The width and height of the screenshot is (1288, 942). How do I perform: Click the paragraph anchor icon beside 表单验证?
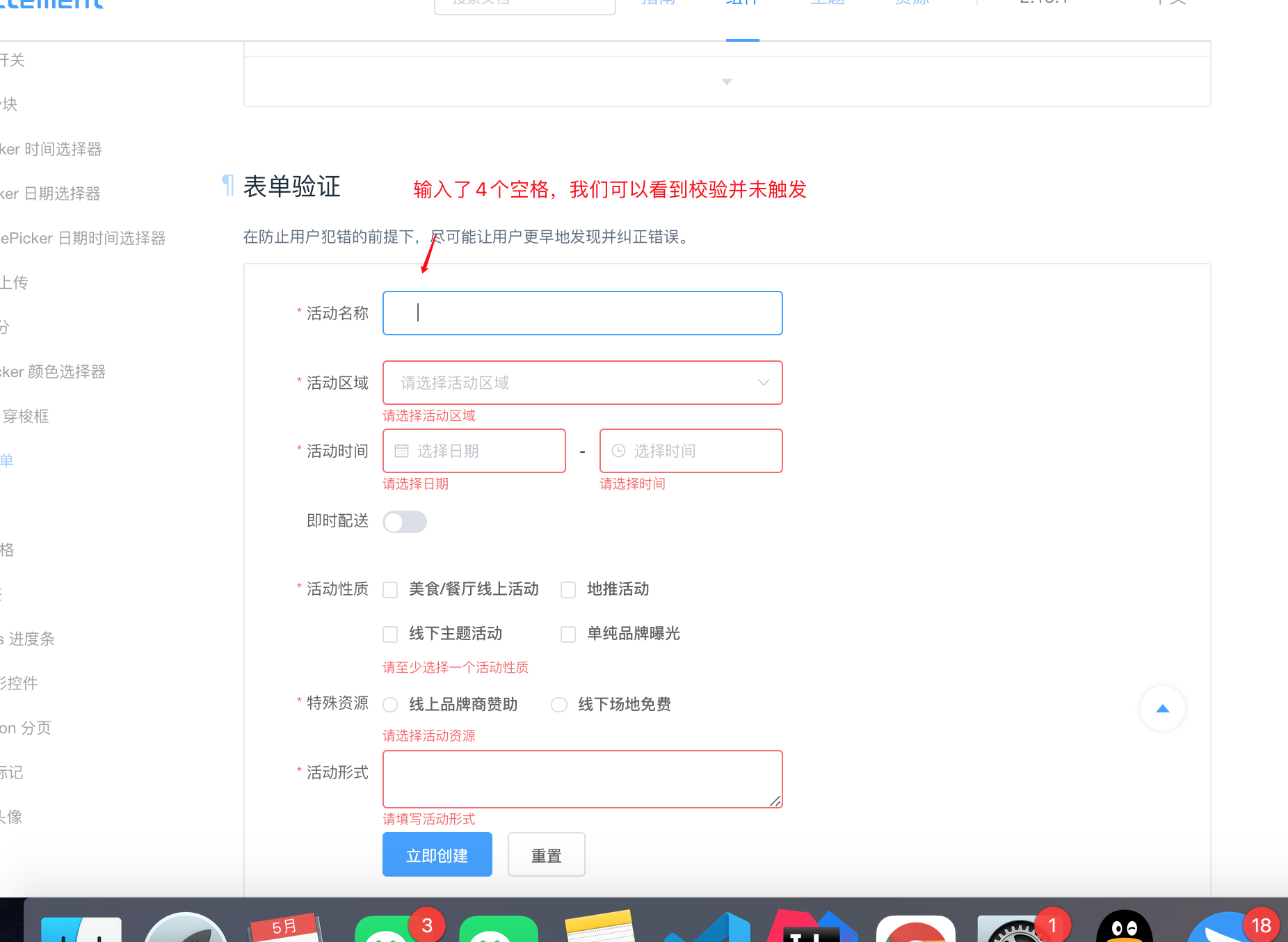(227, 186)
